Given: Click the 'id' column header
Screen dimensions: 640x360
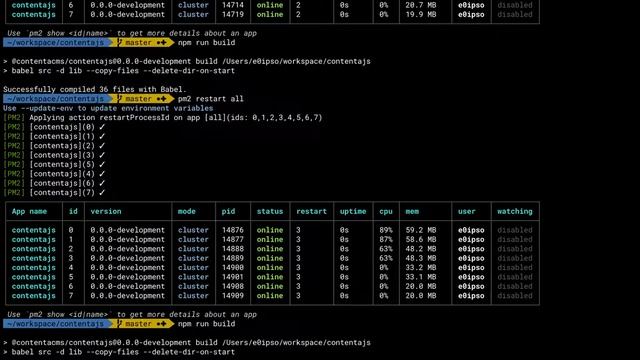Looking at the screenshot, I should (x=73, y=211).
